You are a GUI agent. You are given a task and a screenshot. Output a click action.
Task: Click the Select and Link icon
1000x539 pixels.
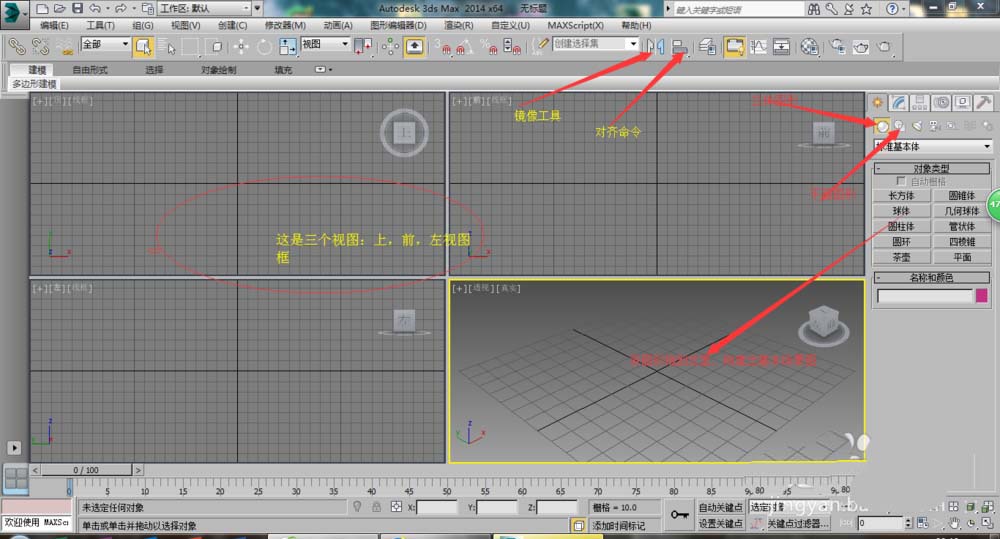(17, 47)
